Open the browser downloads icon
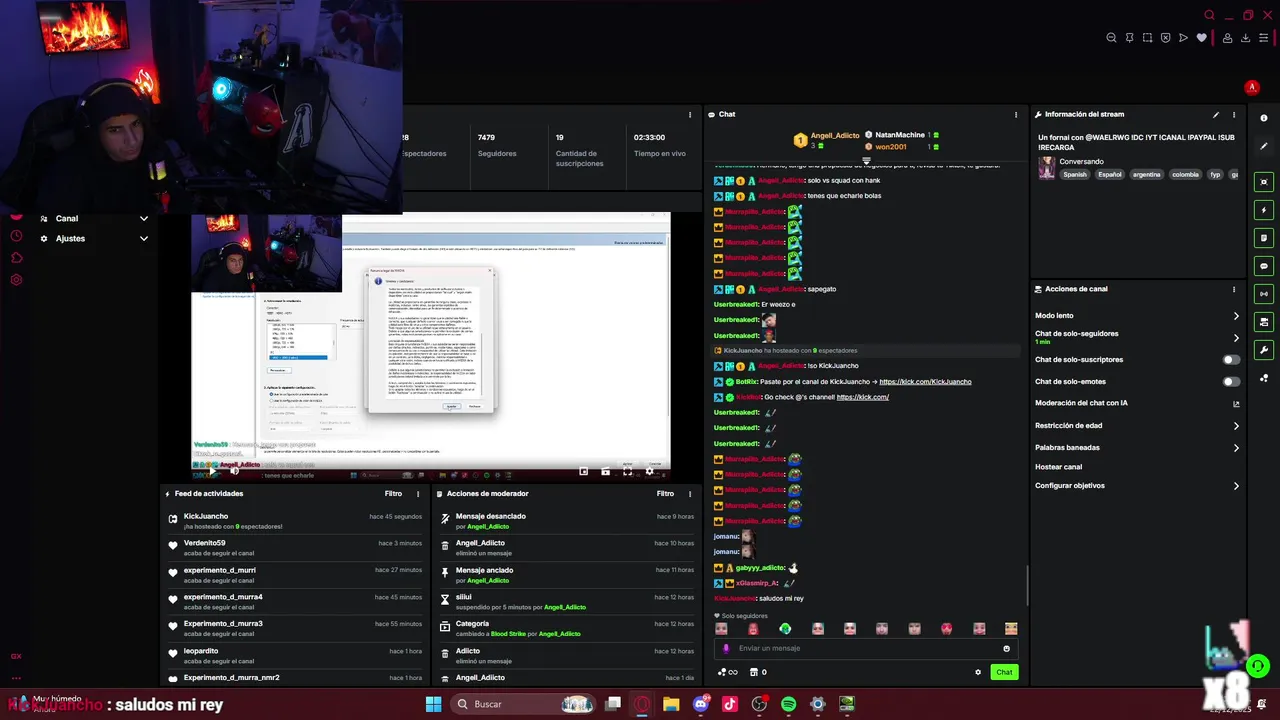1280x720 pixels. pyautogui.click(x=1246, y=38)
